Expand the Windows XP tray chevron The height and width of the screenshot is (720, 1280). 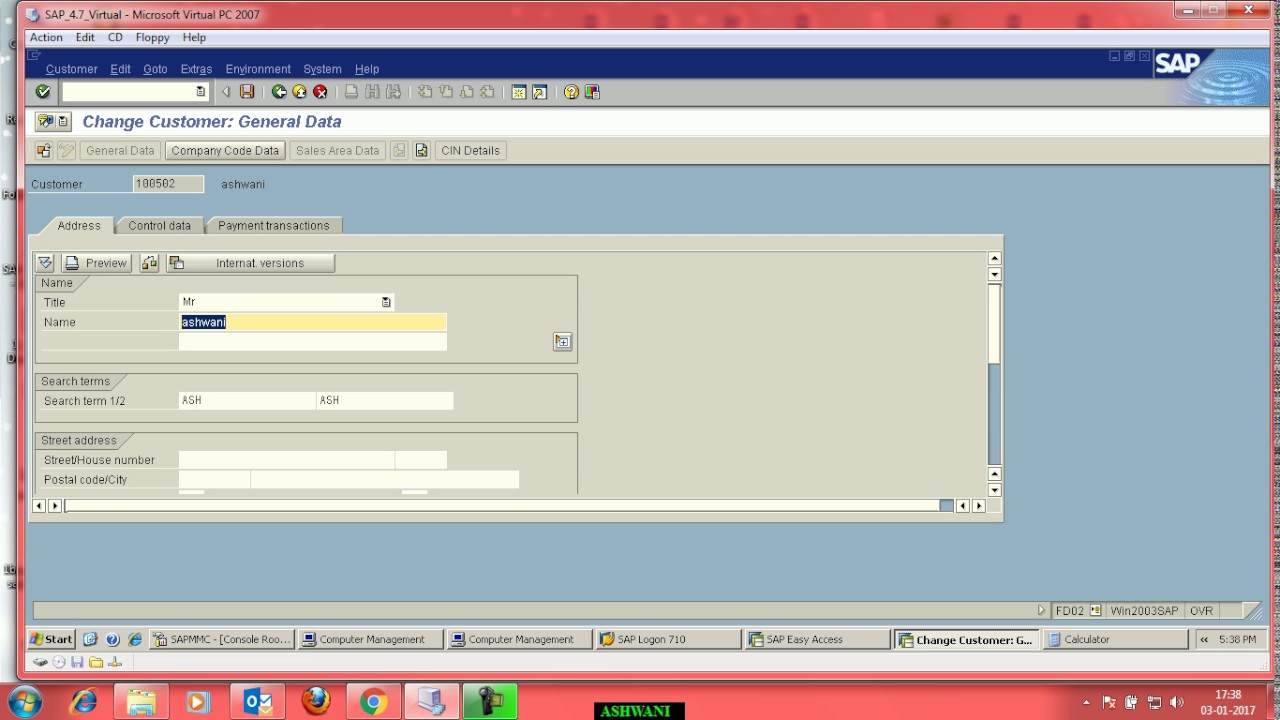1203,640
